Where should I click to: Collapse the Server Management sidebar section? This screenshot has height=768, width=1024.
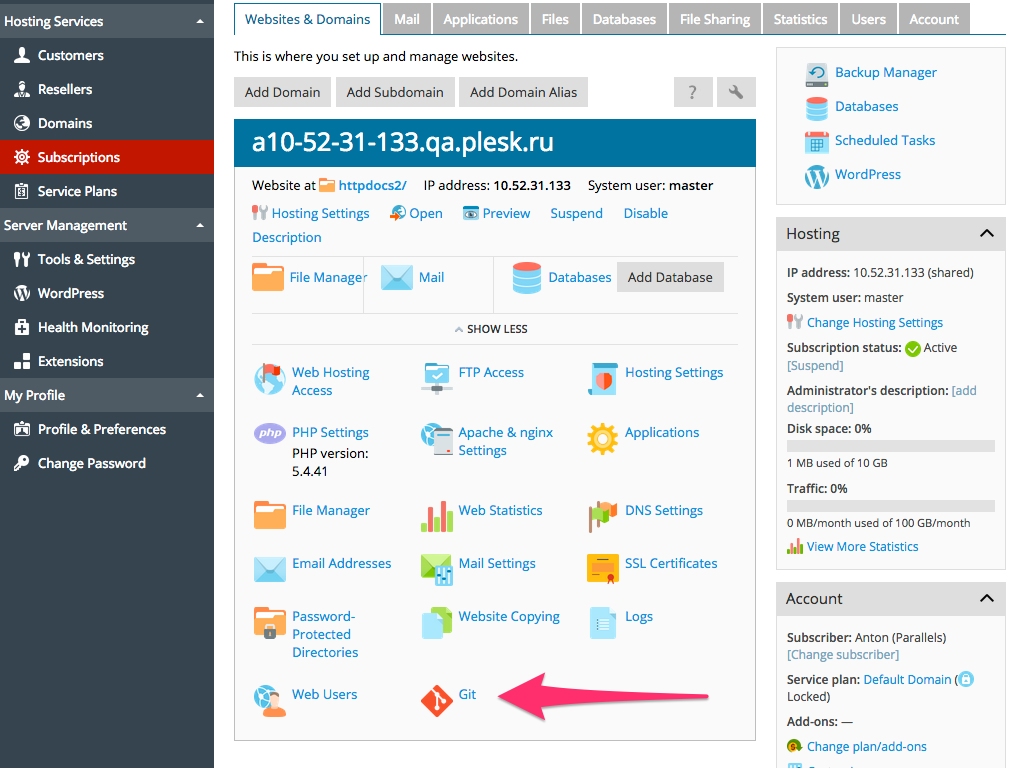201,225
